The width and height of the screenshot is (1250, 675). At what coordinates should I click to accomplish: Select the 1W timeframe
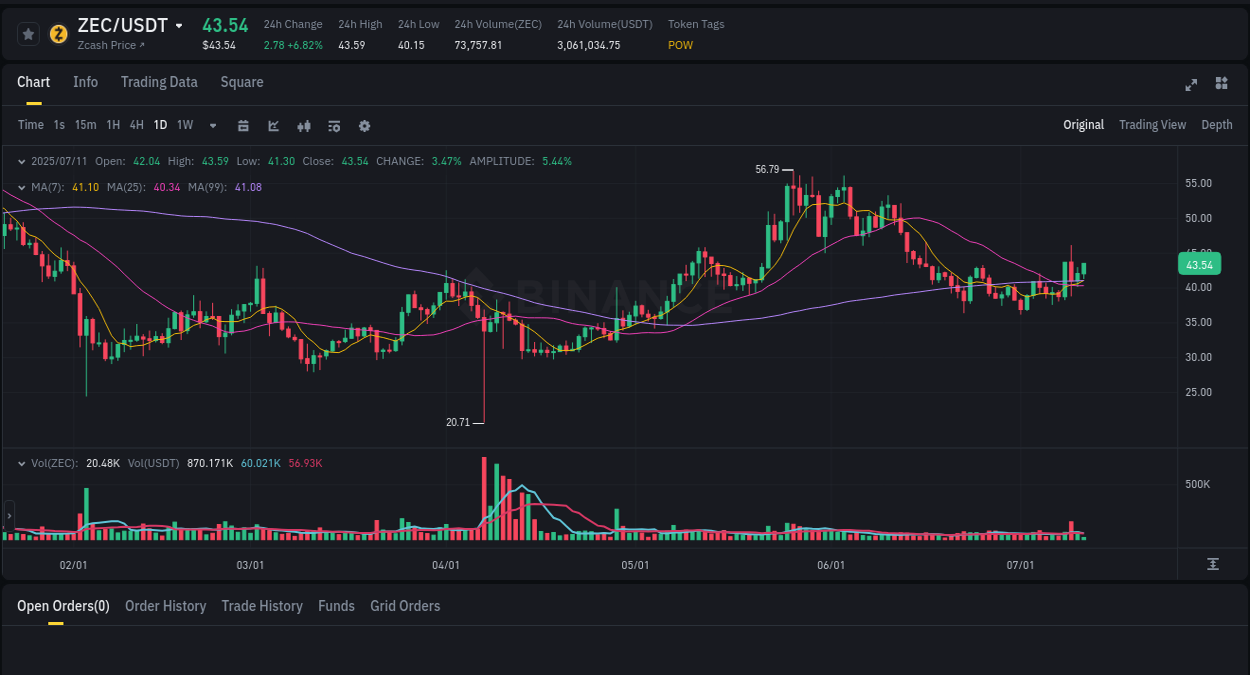point(184,125)
